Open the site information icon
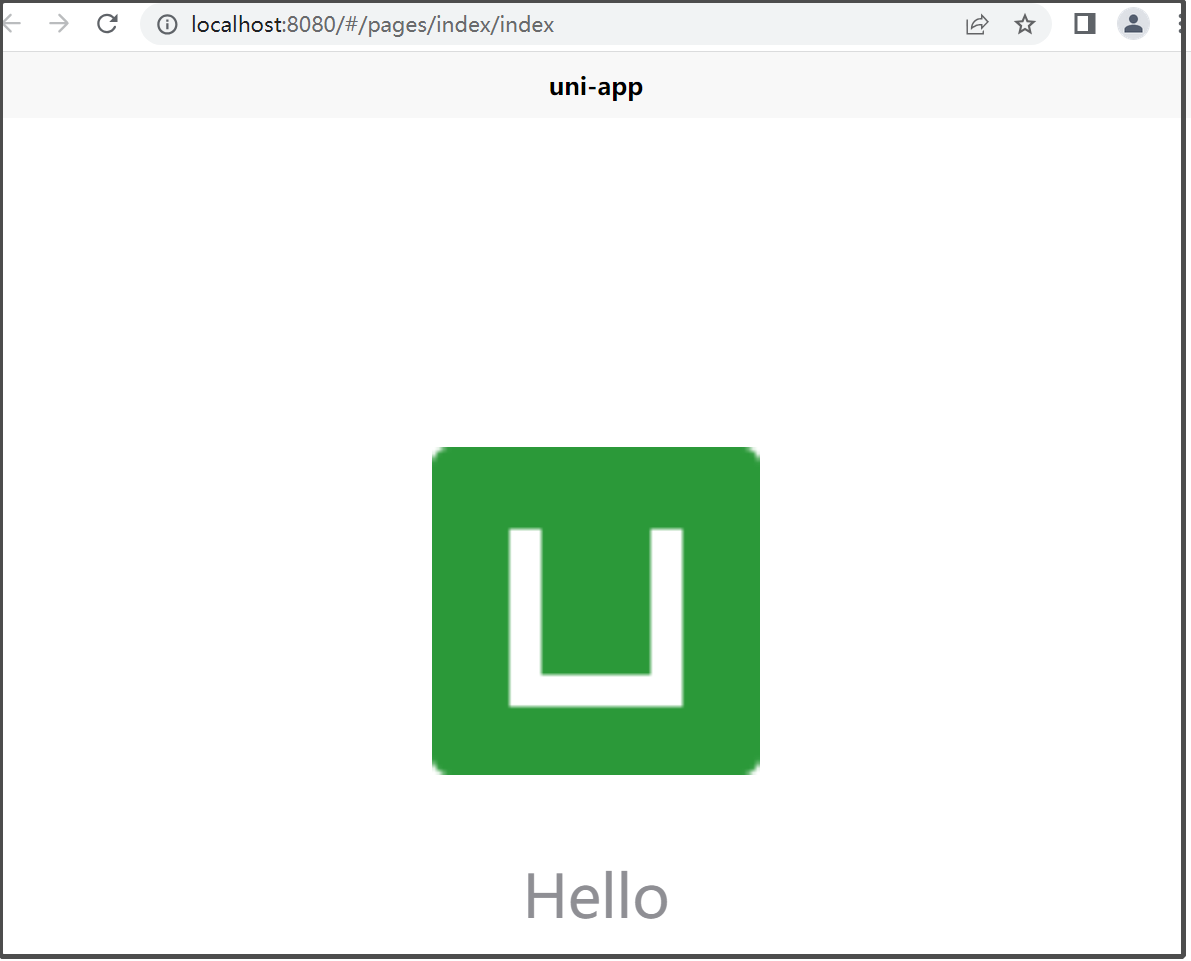1191x961 pixels. (x=167, y=25)
